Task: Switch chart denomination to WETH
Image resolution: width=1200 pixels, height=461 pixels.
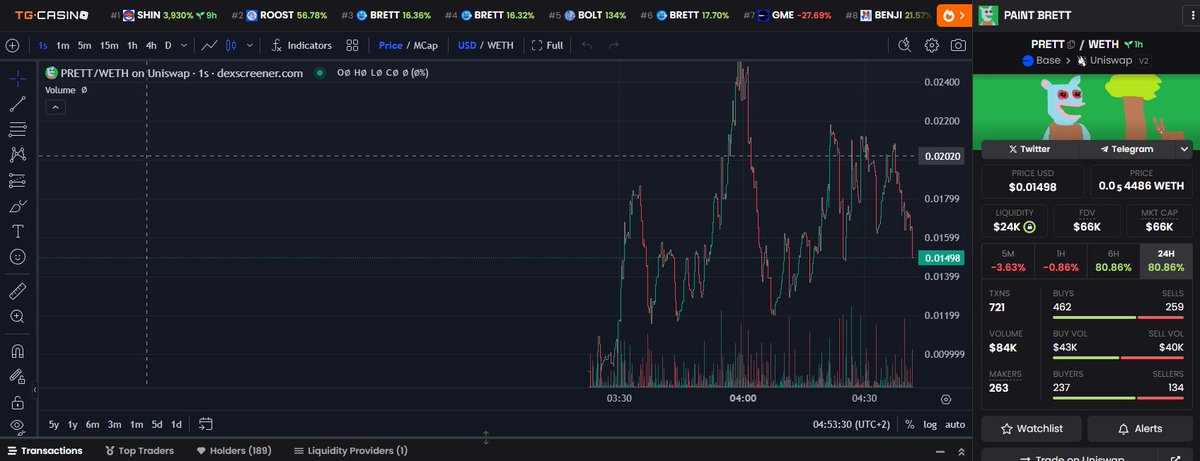Action: click(x=500, y=45)
